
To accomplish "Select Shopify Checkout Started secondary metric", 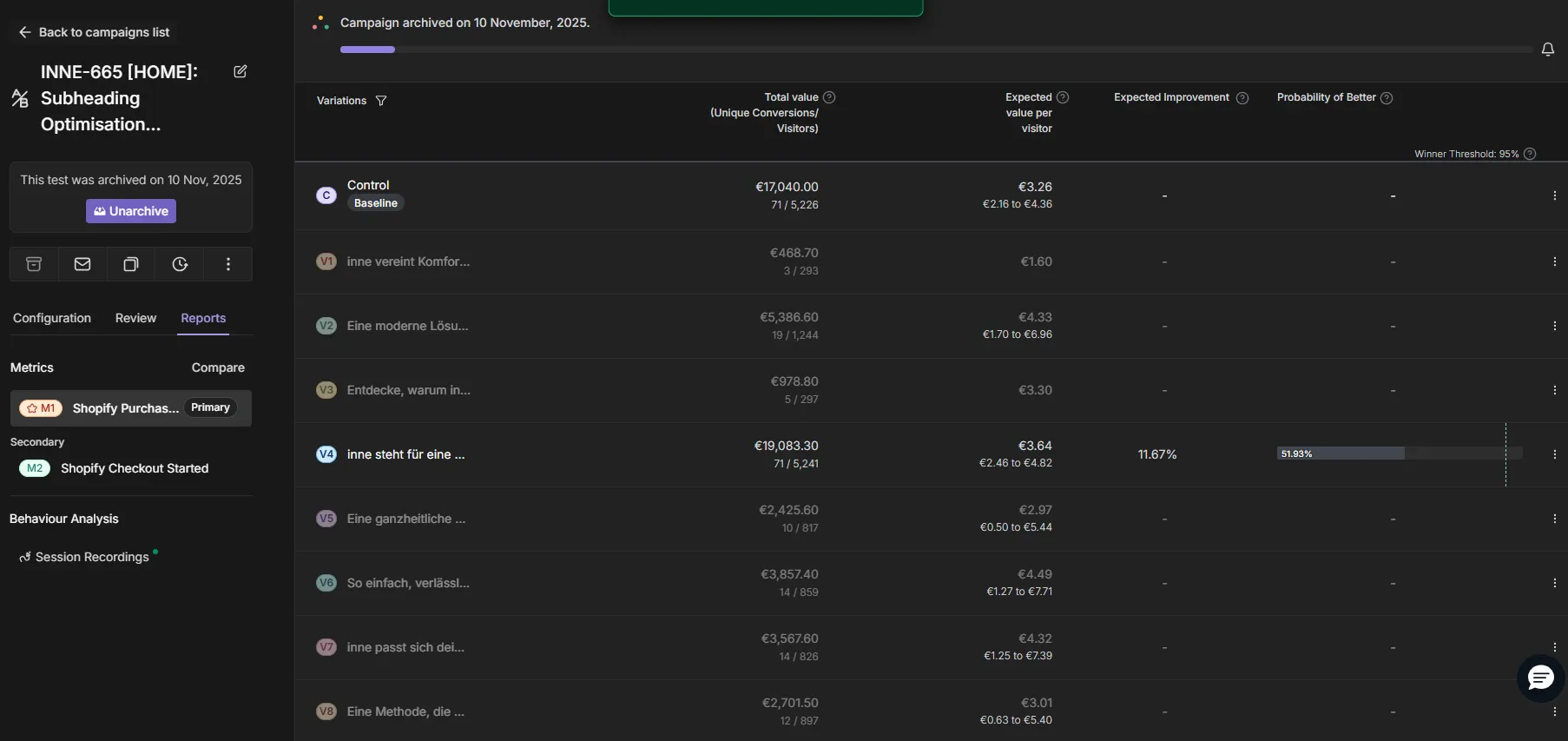I will [134, 468].
